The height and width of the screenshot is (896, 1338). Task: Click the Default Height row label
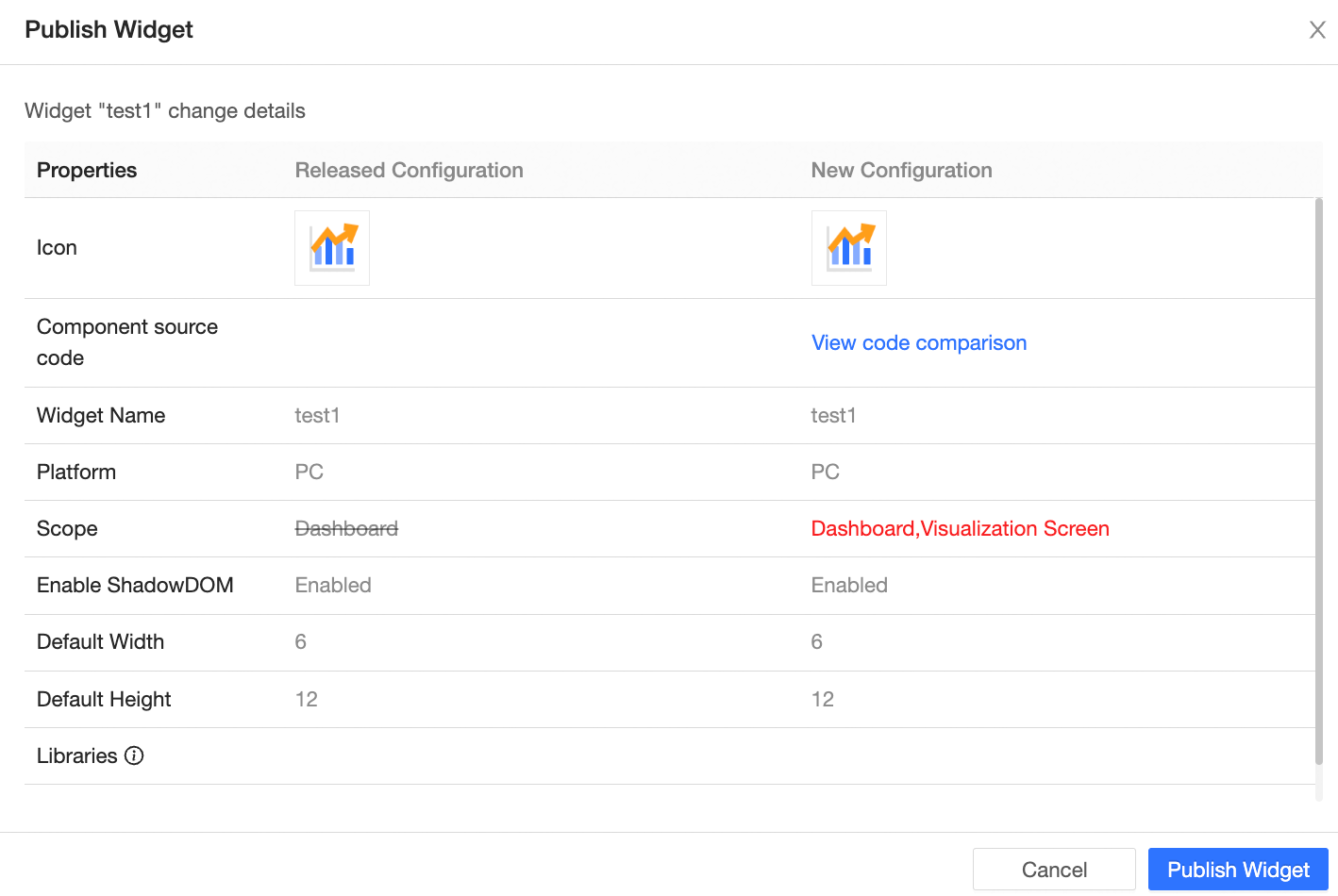104,700
